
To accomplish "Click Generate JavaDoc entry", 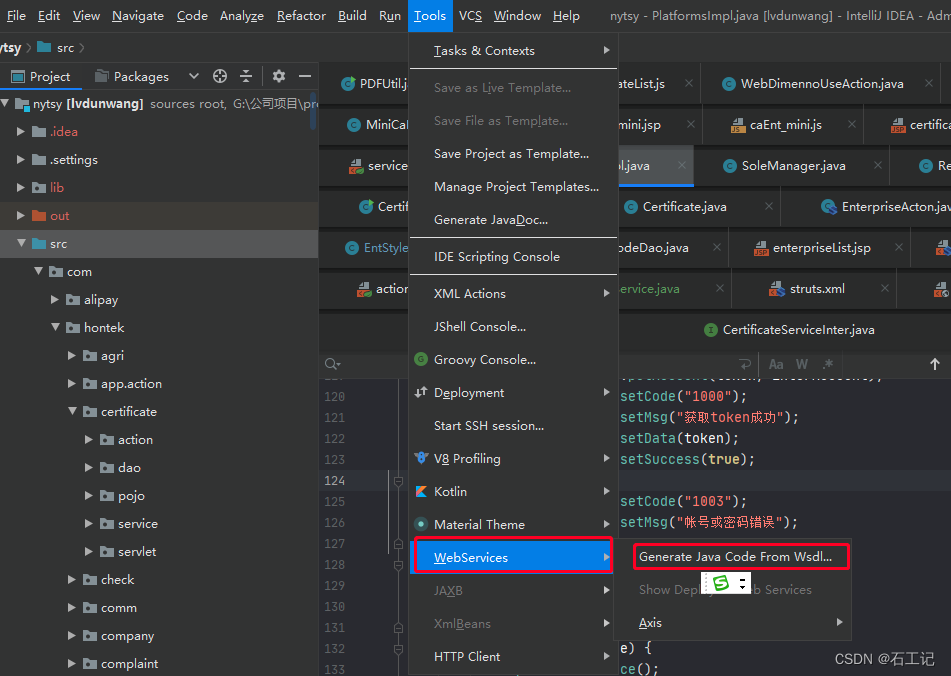I will click(514, 220).
